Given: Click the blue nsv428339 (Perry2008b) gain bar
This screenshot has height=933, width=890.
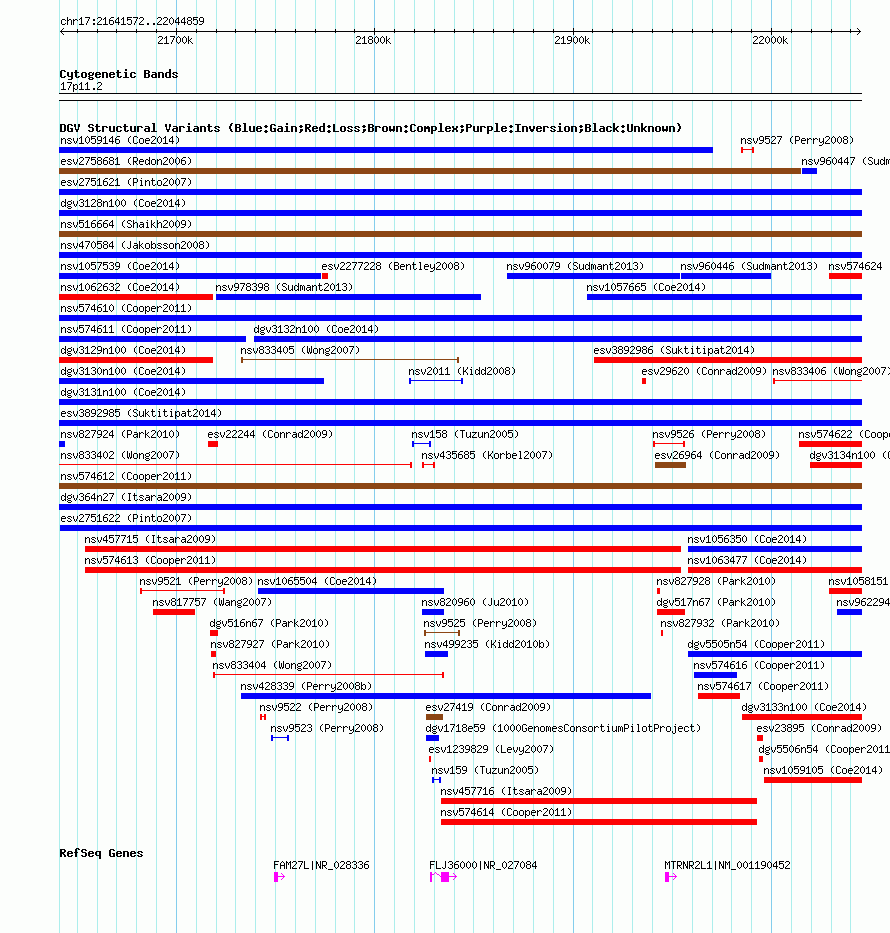Looking at the screenshot, I should tap(446, 696).
